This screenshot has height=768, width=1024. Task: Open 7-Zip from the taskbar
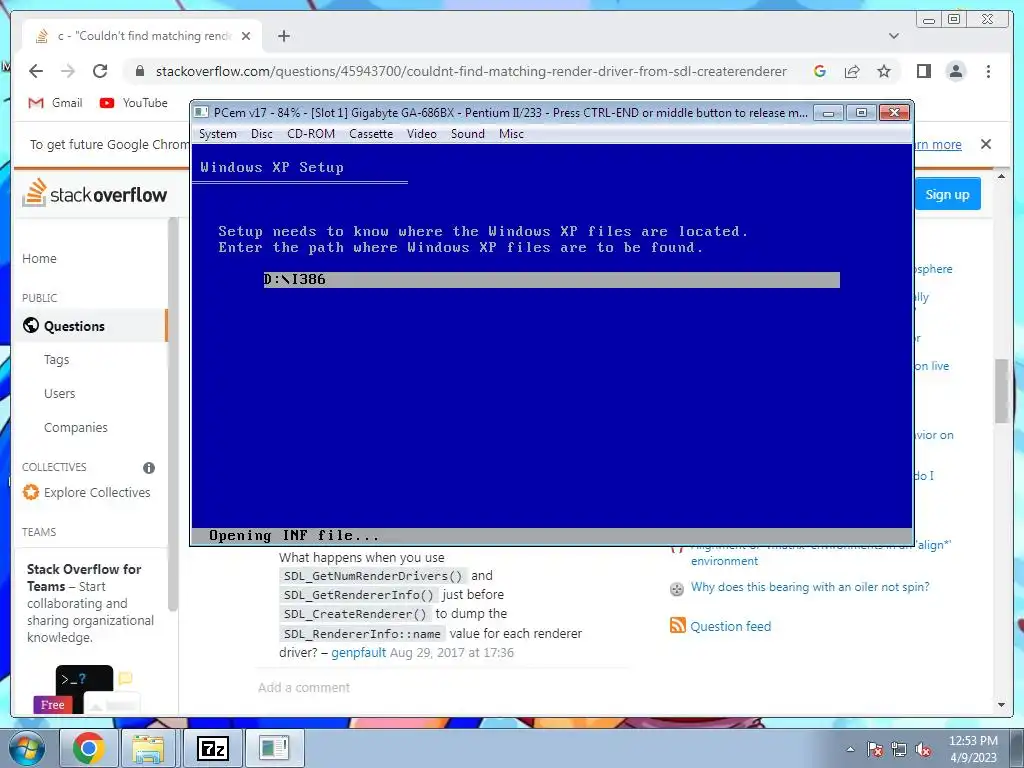pos(213,748)
